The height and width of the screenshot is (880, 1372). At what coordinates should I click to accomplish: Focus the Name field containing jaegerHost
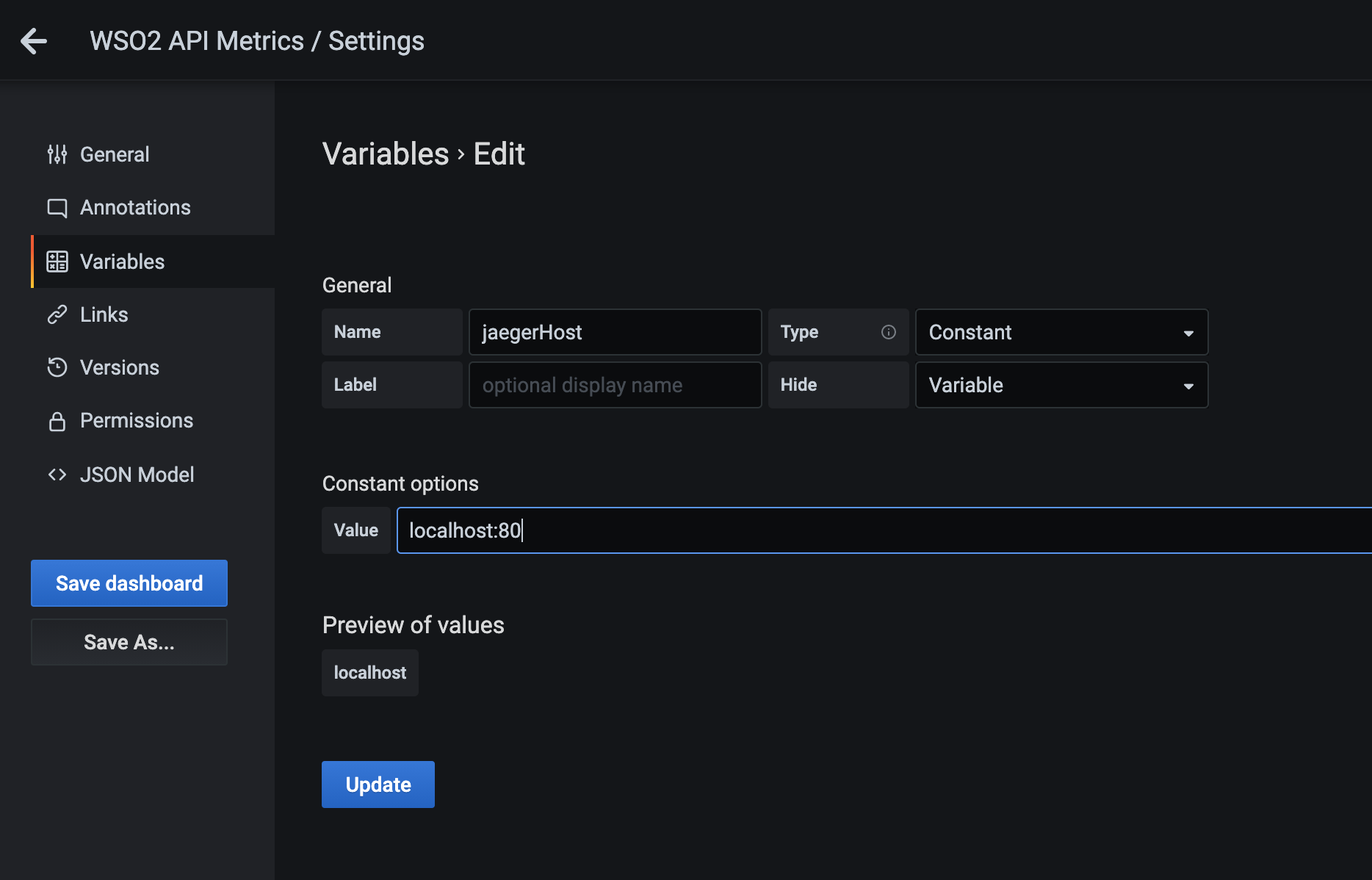coord(615,332)
